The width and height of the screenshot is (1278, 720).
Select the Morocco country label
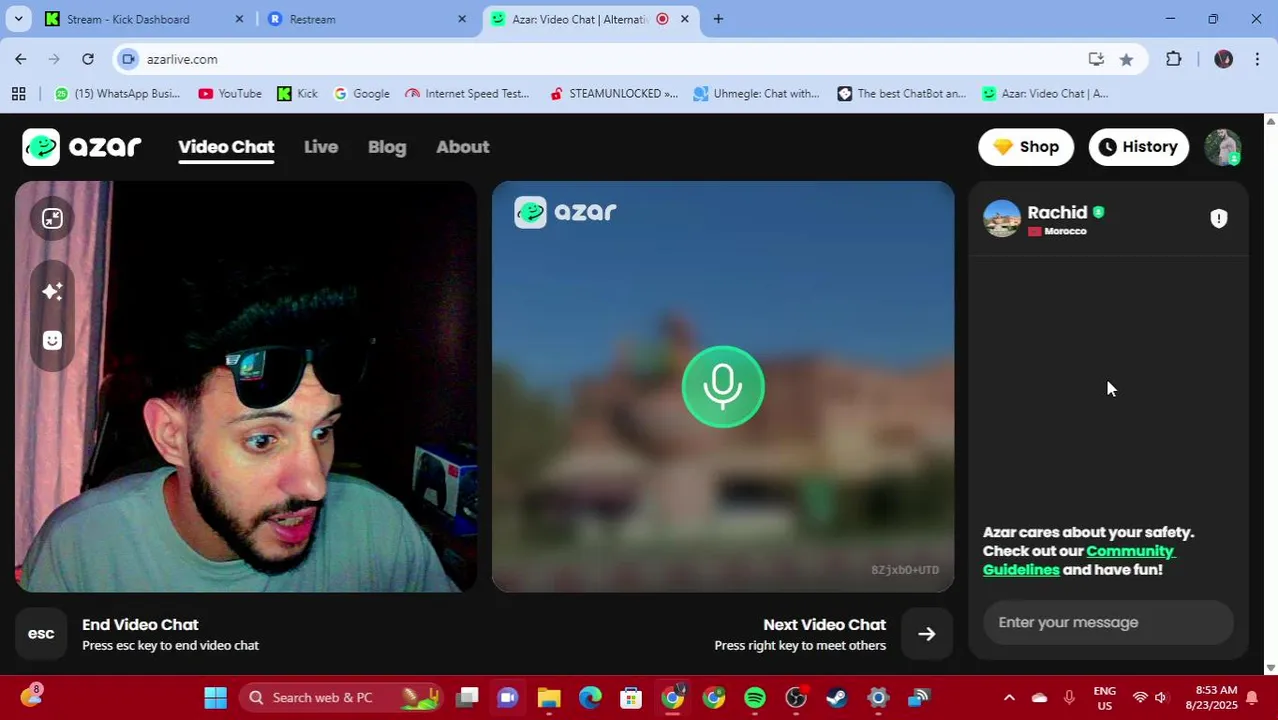coord(1065,231)
